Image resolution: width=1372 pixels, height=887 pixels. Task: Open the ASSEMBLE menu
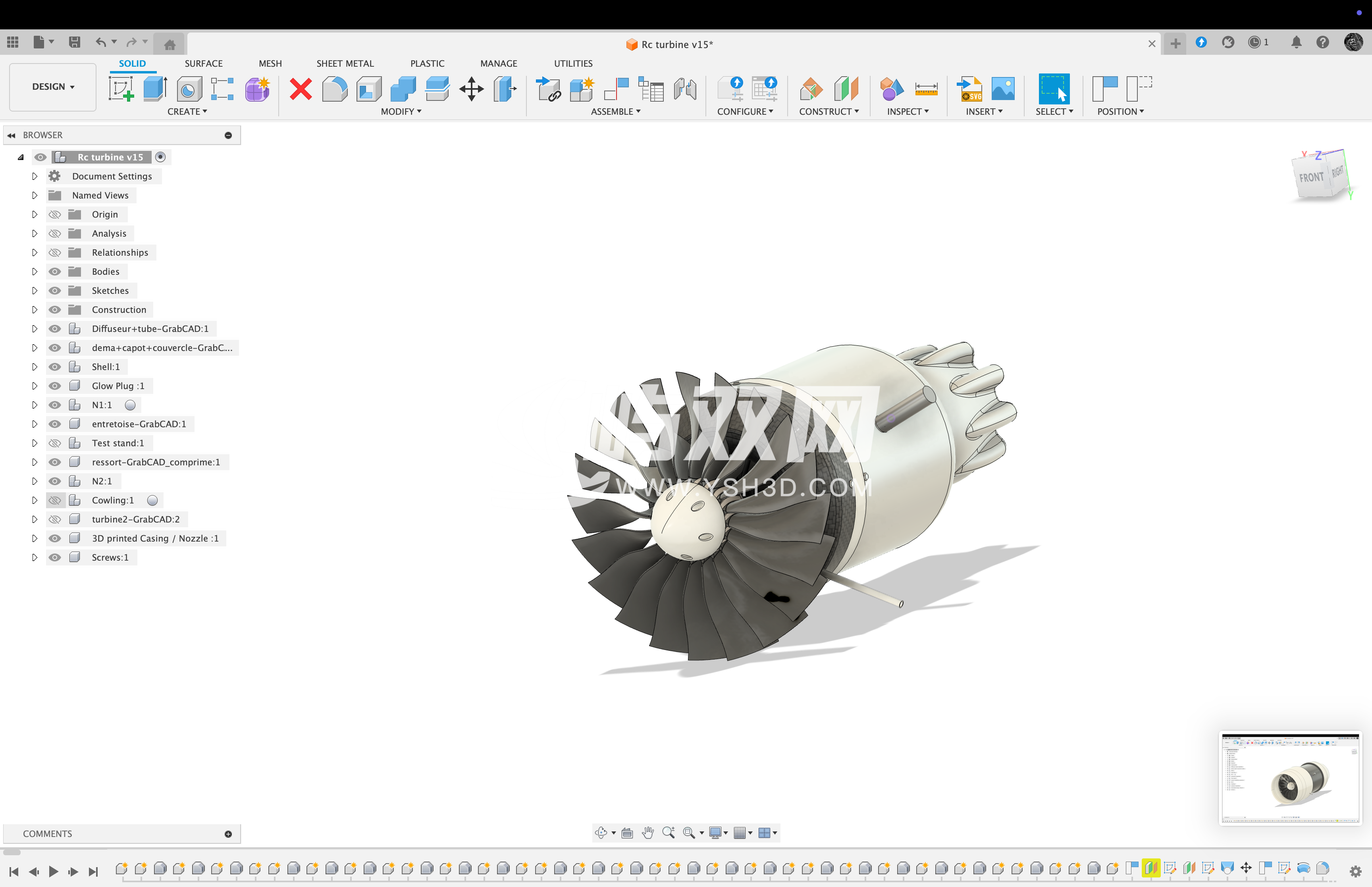(x=615, y=111)
